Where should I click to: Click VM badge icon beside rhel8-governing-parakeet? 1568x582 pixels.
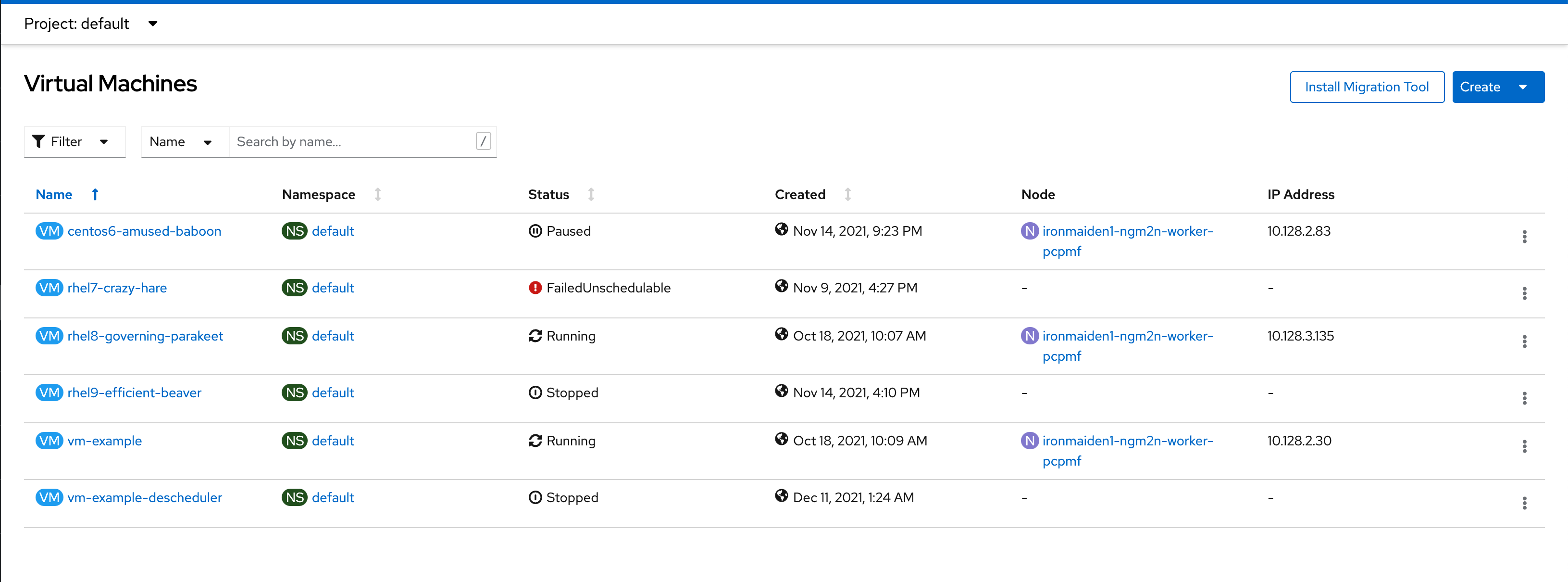[49, 336]
